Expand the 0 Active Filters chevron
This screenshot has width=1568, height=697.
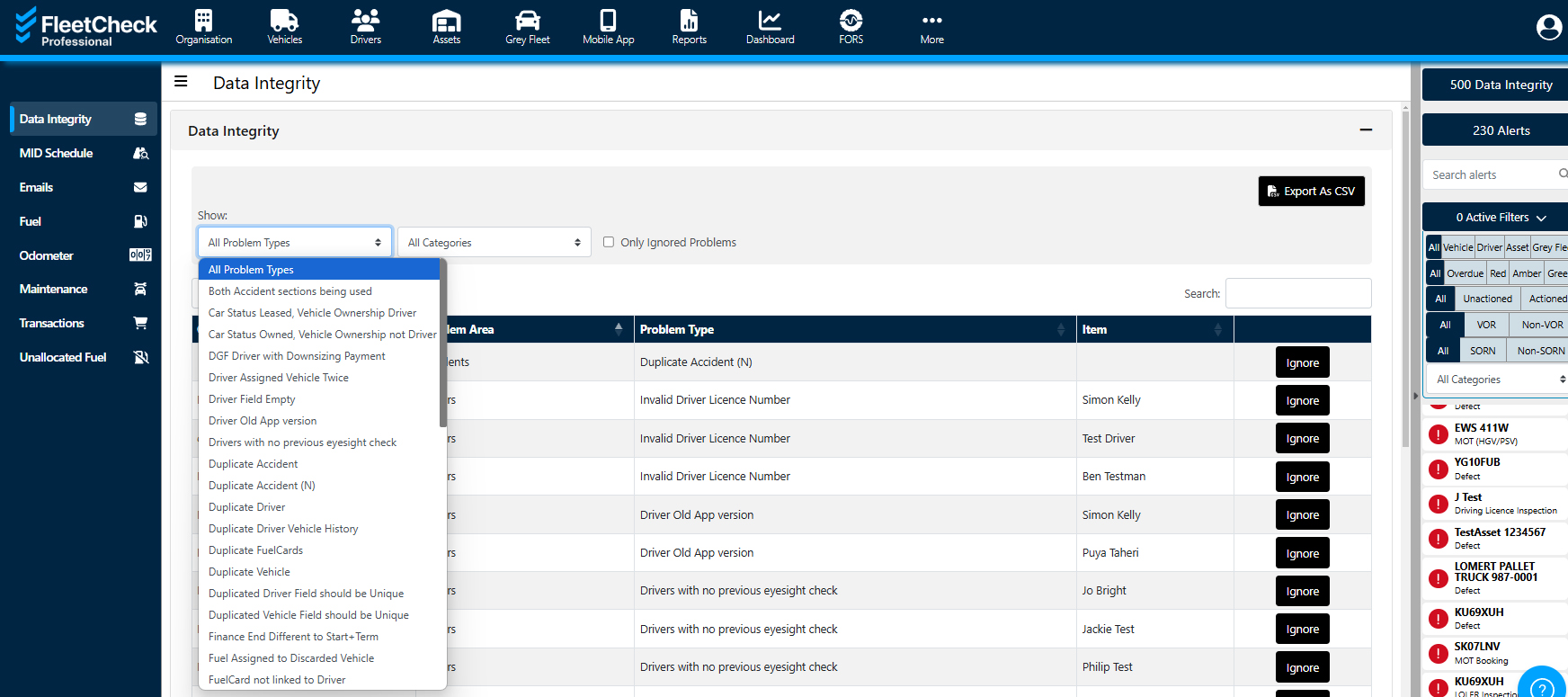(x=1541, y=218)
